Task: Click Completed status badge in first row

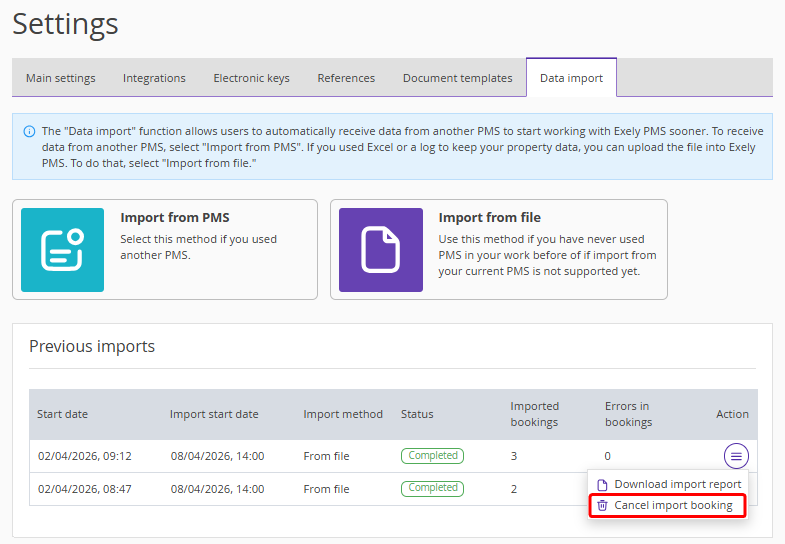Action: [433, 456]
